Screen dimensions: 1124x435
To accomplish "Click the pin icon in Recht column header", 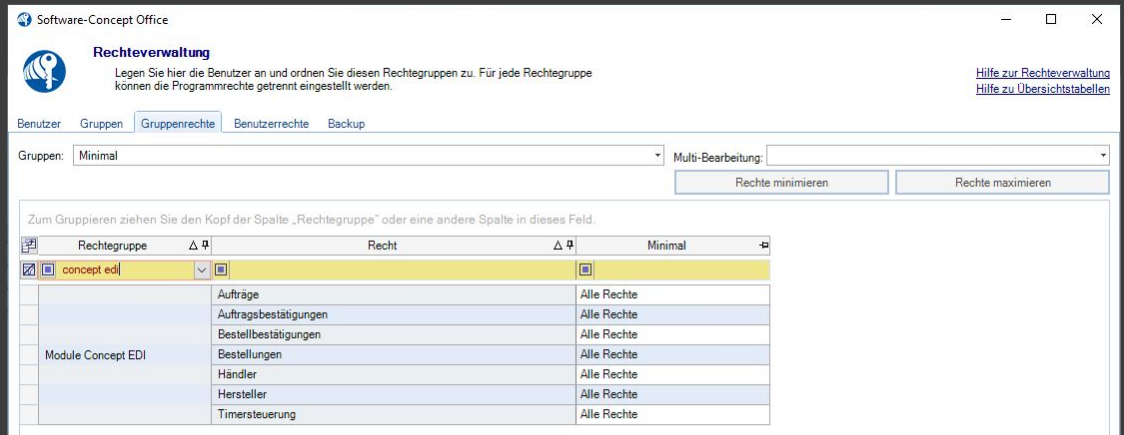I will (569, 245).
